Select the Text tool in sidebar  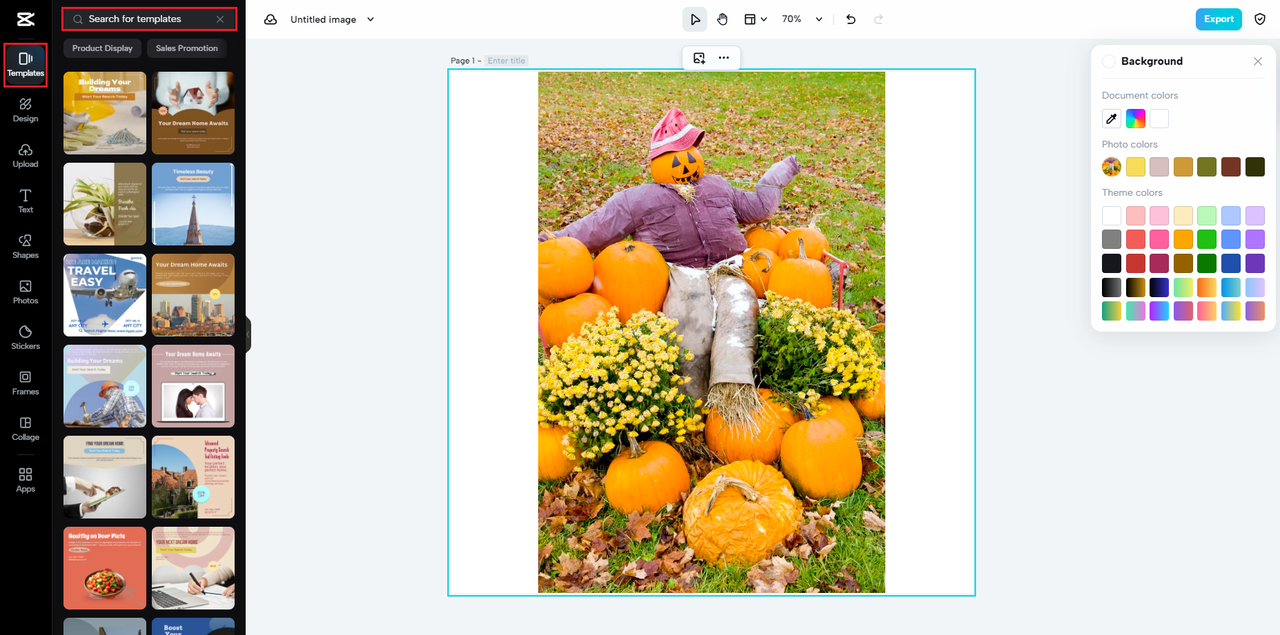25,201
